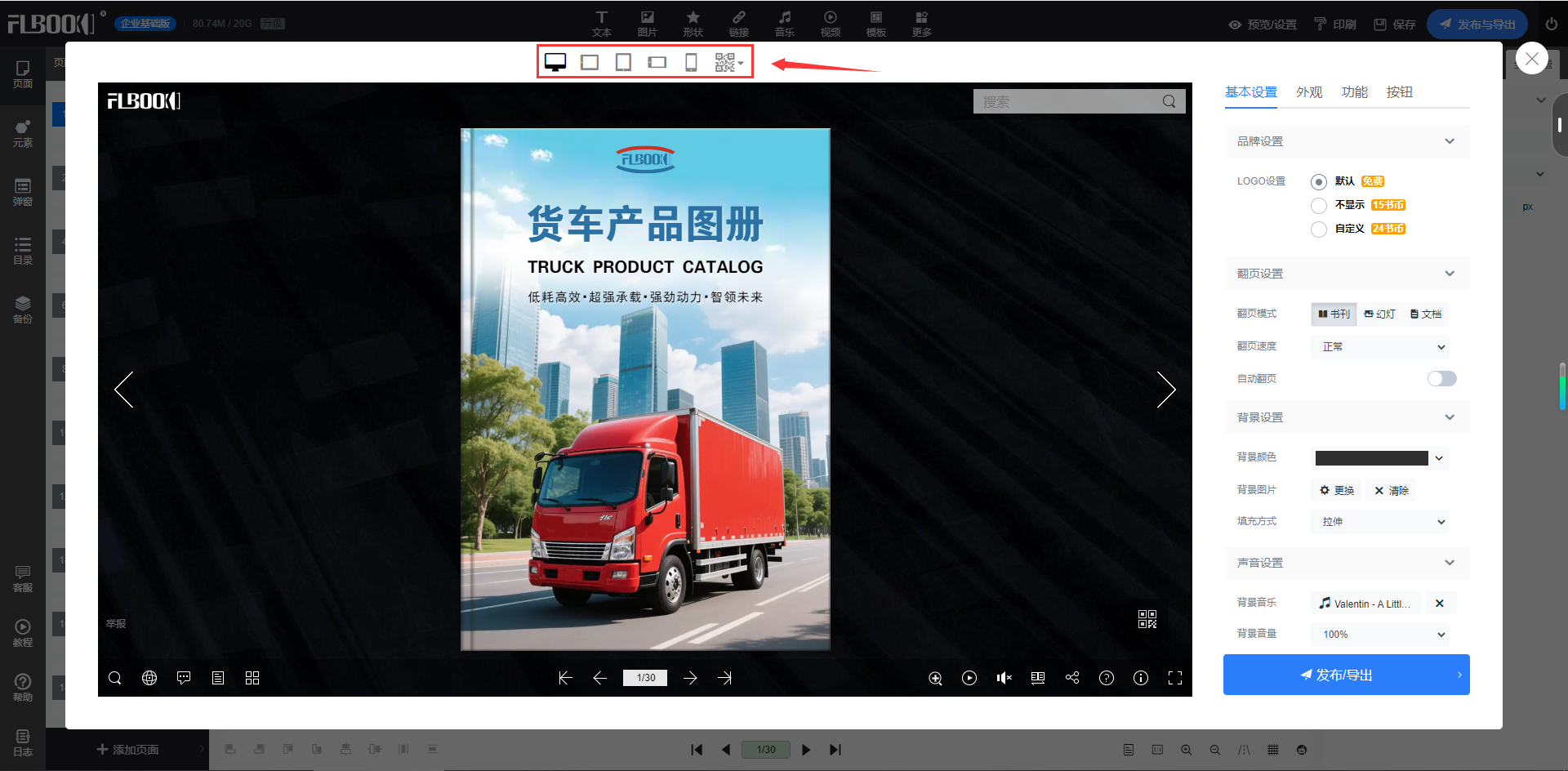
Task: Click the zoom in magnifier icon
Action: [935, 678]
